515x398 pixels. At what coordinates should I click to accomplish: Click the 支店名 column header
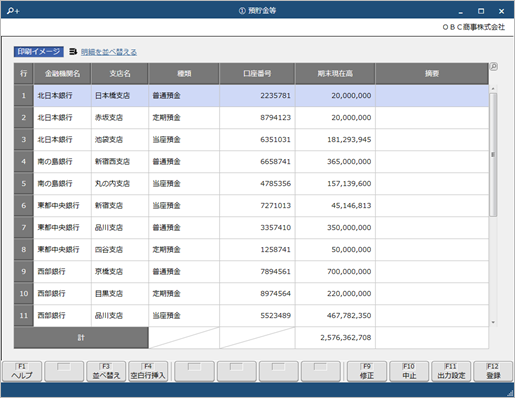pos(120,74)
